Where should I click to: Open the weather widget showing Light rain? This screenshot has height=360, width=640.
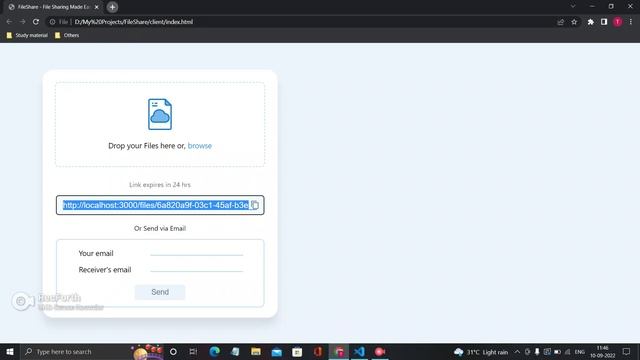pos(481,352)
